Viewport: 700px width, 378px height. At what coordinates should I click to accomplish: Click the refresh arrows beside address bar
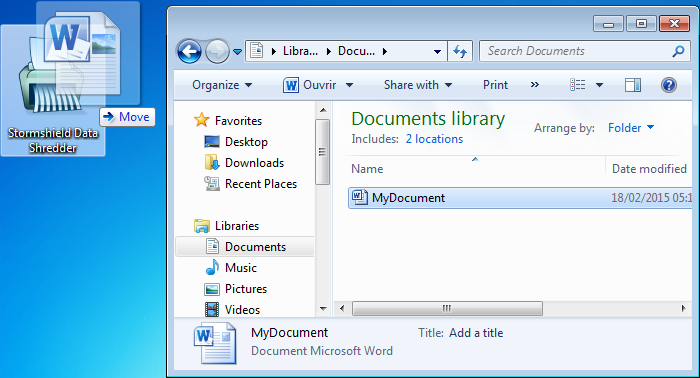[460, 51]
